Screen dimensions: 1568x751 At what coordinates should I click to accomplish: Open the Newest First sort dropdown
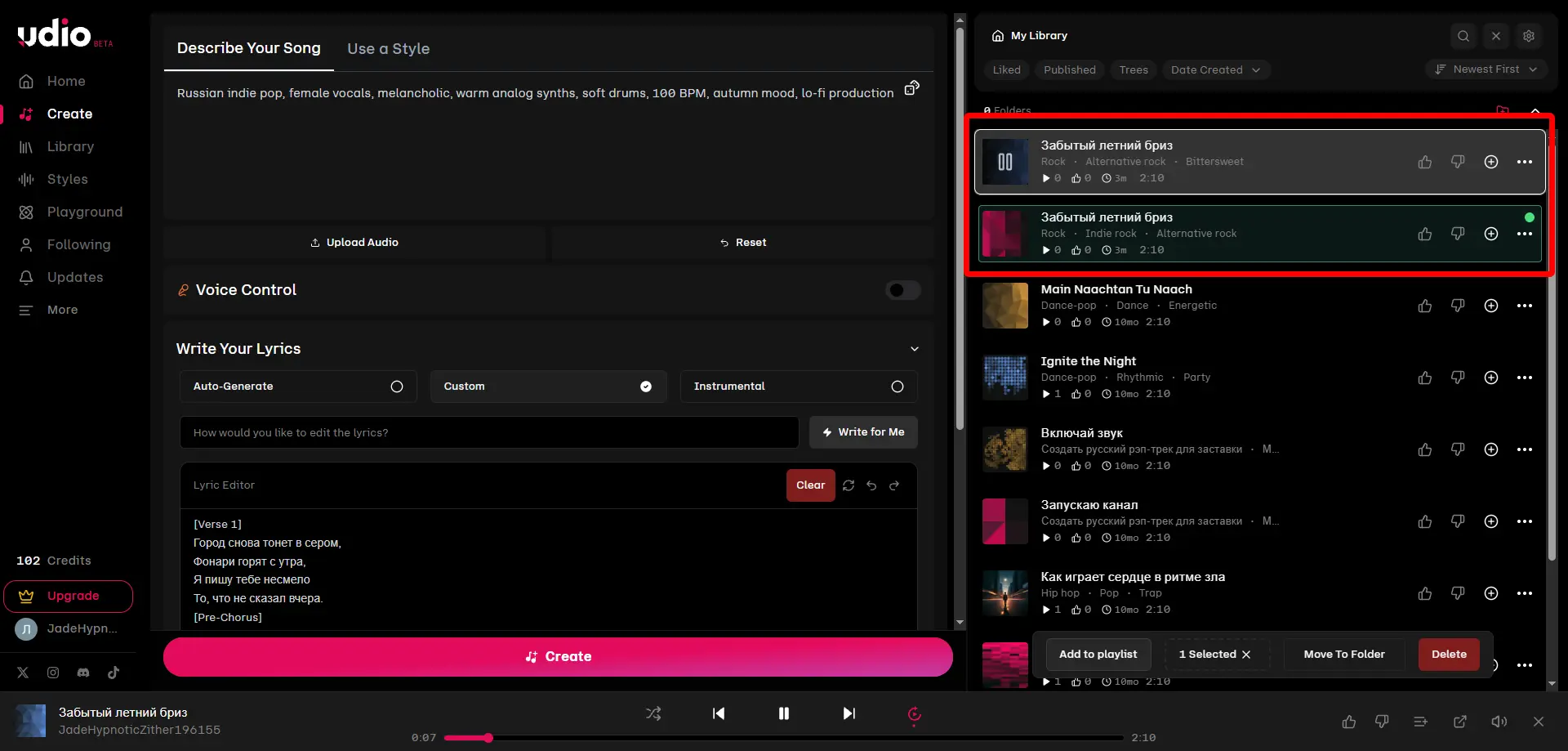pos(1486,69)
